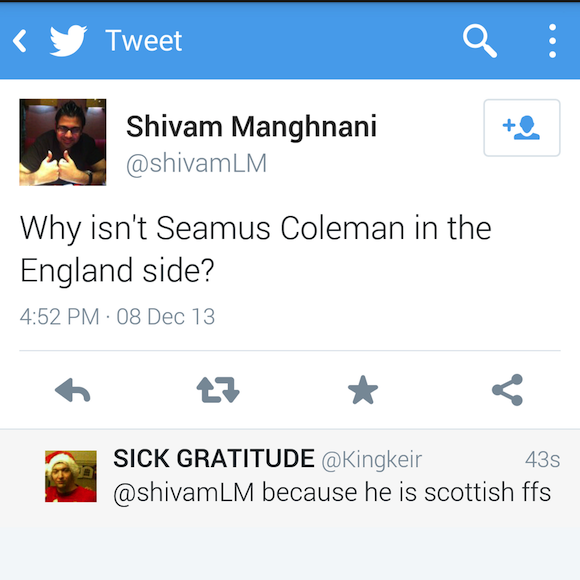This screenshot has width=580, height=580.
Task: Open the @Kingkeir handle in reply
Action: click(x=372, y=460)
